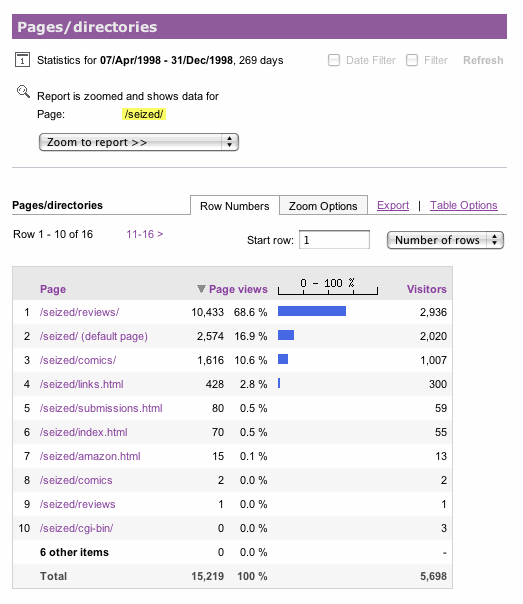This screenshot has width=523, height=604.
Task: Enable the Date Filter checkbox
Action: [334, 60]
